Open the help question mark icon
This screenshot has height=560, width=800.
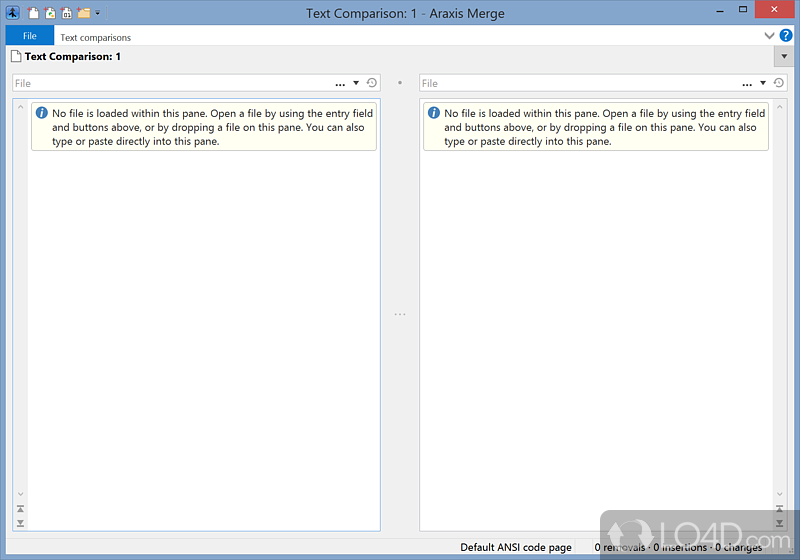pos(786,36)
